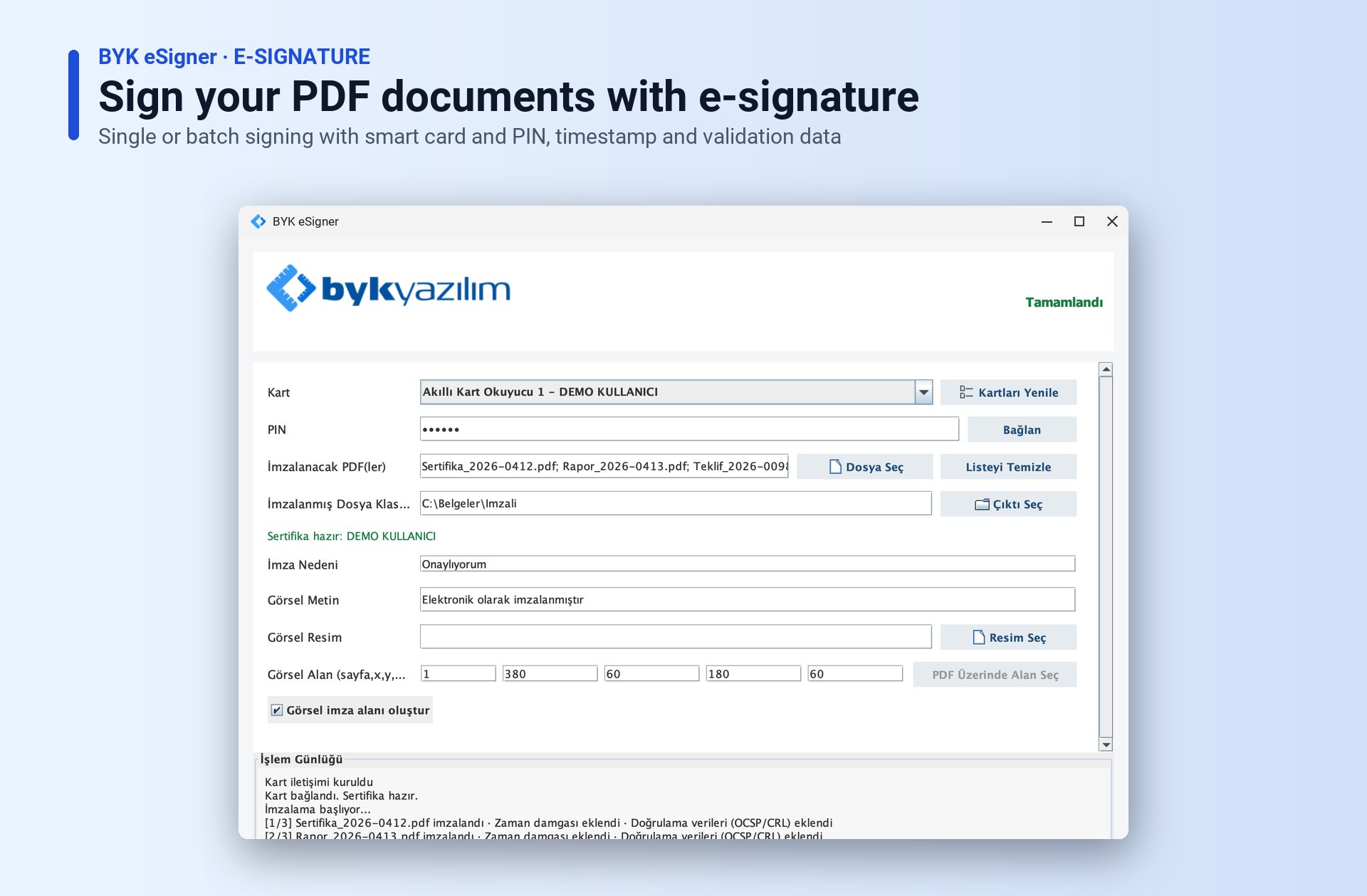The width and height of the screenshot is (1367, 896).
Task: Click the bykyazılım logo banner
Action: (x=388, y=288)
